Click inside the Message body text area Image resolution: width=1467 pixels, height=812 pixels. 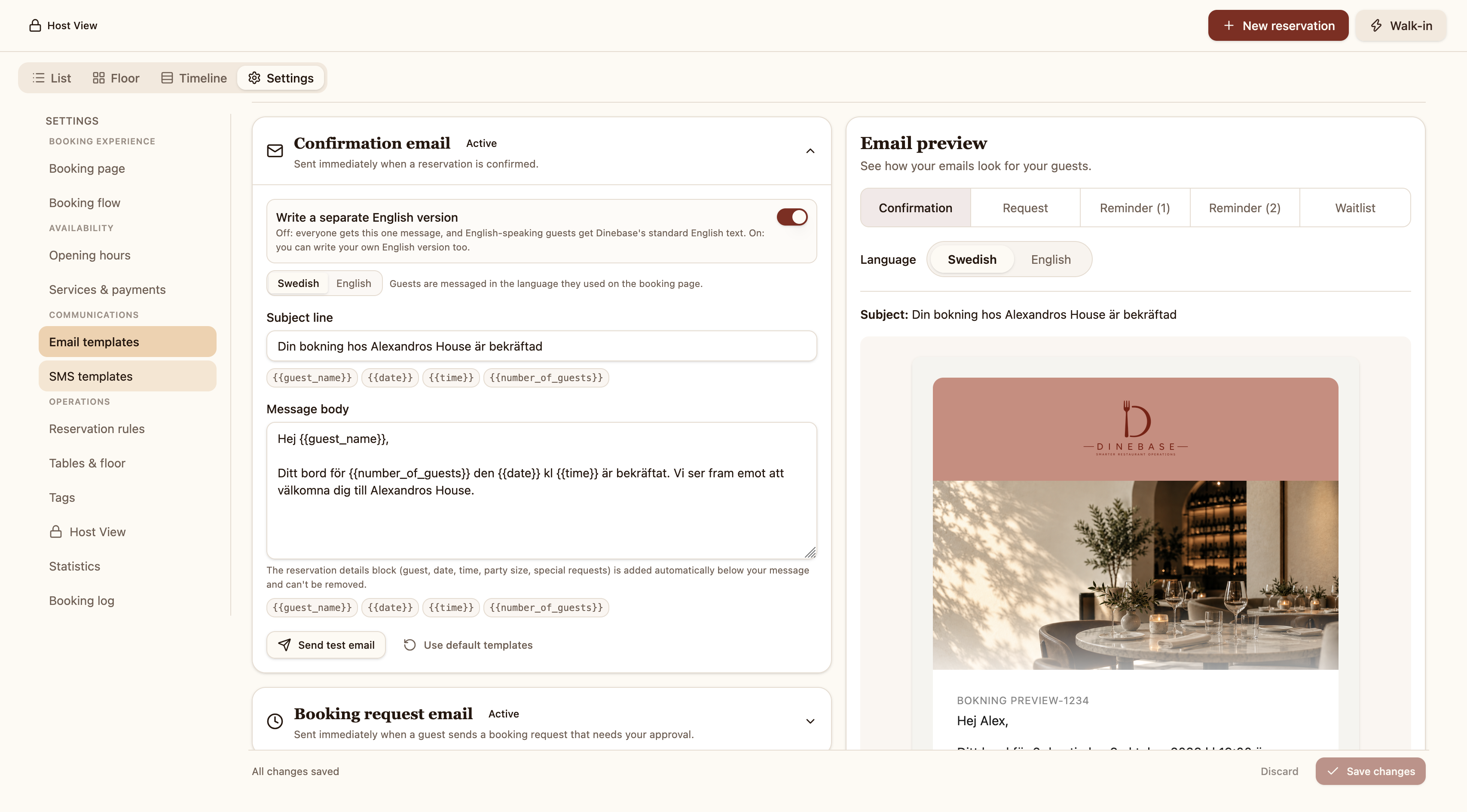pos(541,490)
